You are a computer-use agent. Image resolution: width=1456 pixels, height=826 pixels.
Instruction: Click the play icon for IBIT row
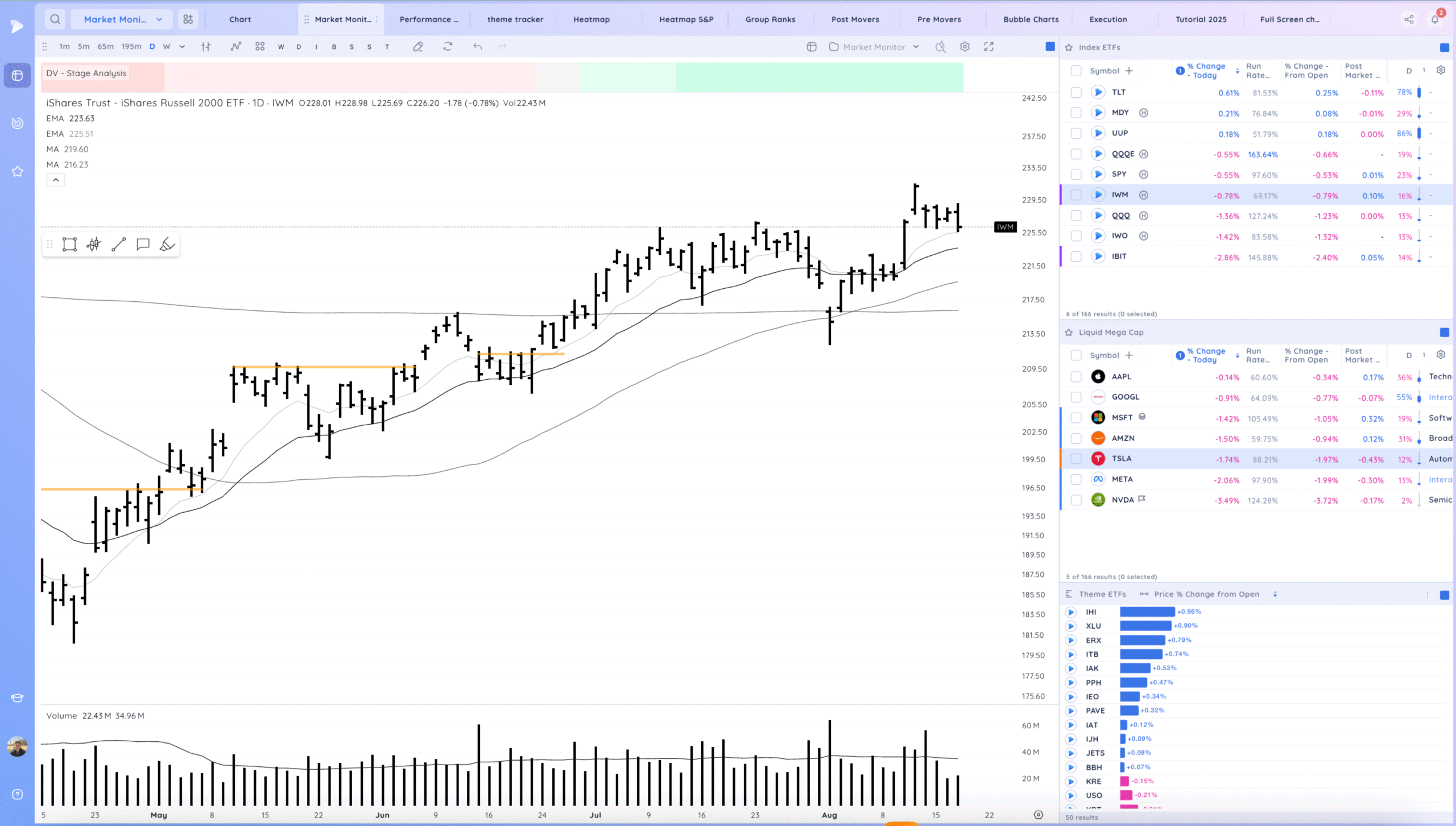[x=1098, y=256]
